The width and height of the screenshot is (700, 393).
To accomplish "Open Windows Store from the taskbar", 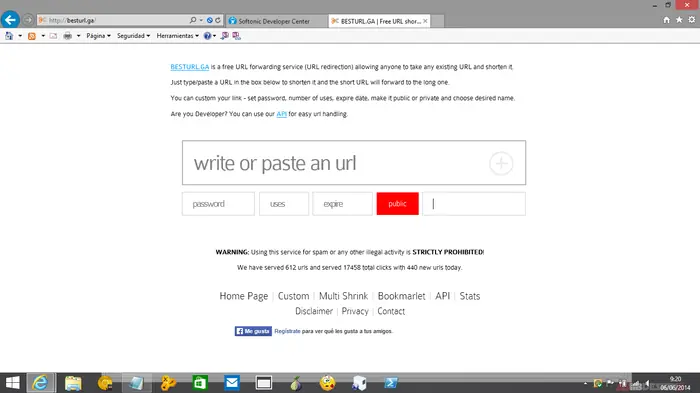I will click(200, 383).
